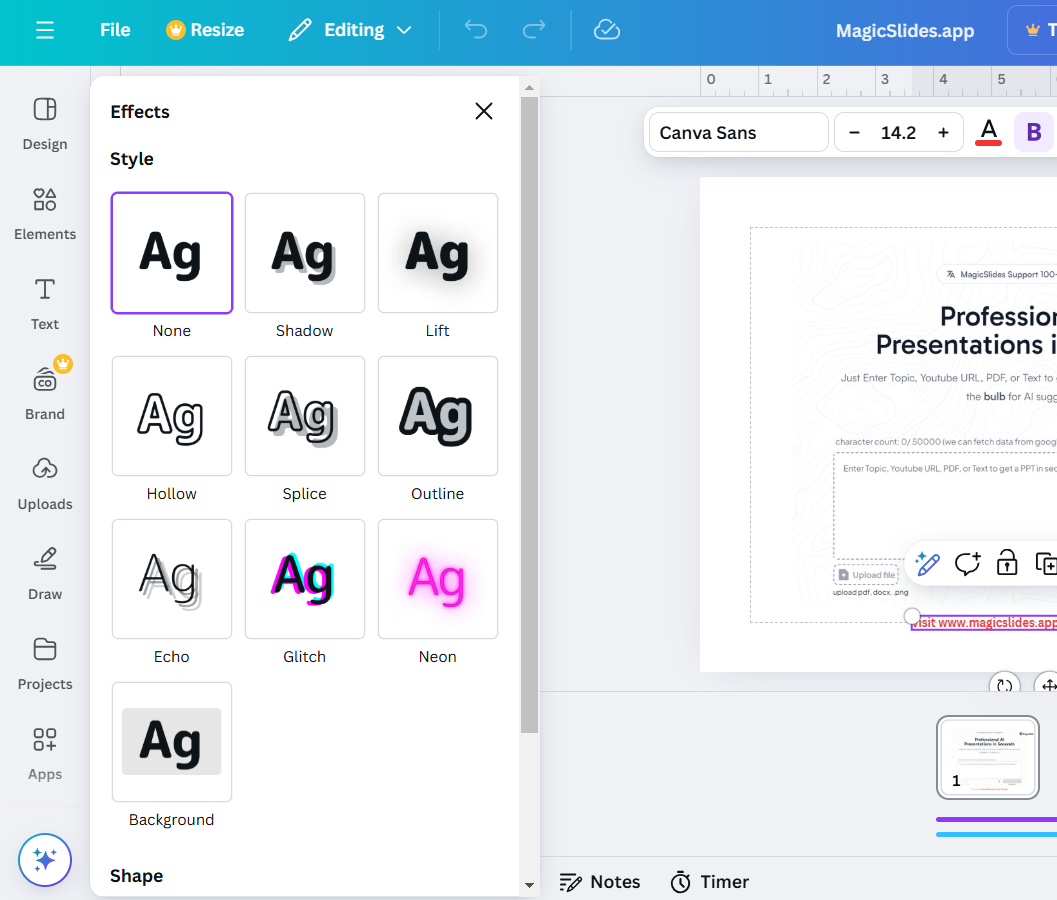1057x900 pixels.
Task: Click the lock element icon
Action: coord(1007,563)
